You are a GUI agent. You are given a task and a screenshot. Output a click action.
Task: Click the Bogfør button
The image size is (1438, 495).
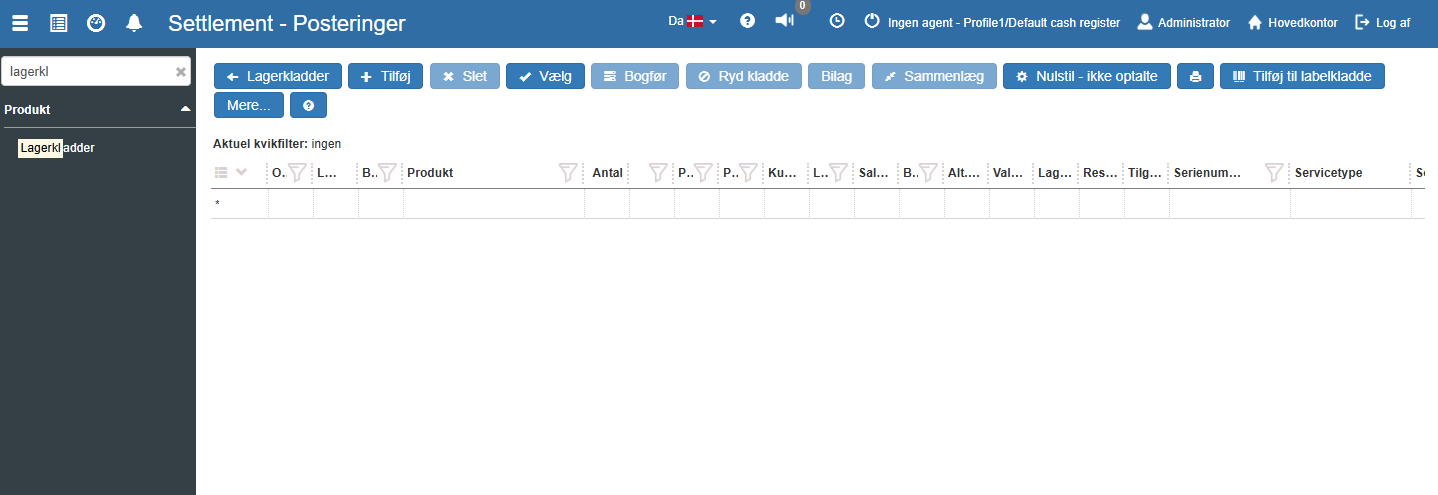coord(635,76)
